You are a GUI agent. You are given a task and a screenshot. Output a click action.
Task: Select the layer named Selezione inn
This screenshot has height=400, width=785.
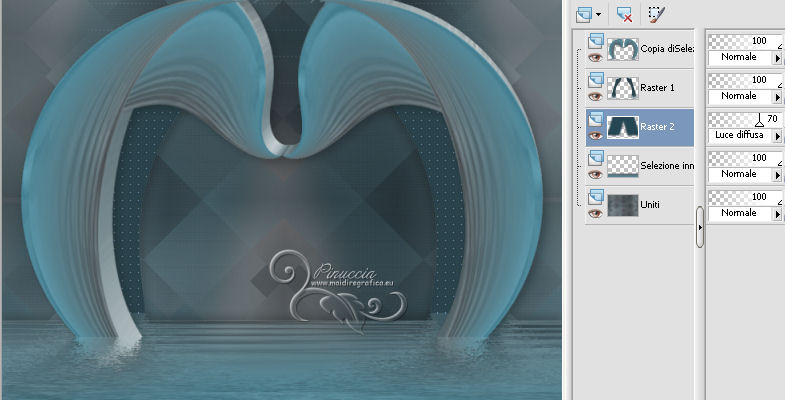point(667,166)
